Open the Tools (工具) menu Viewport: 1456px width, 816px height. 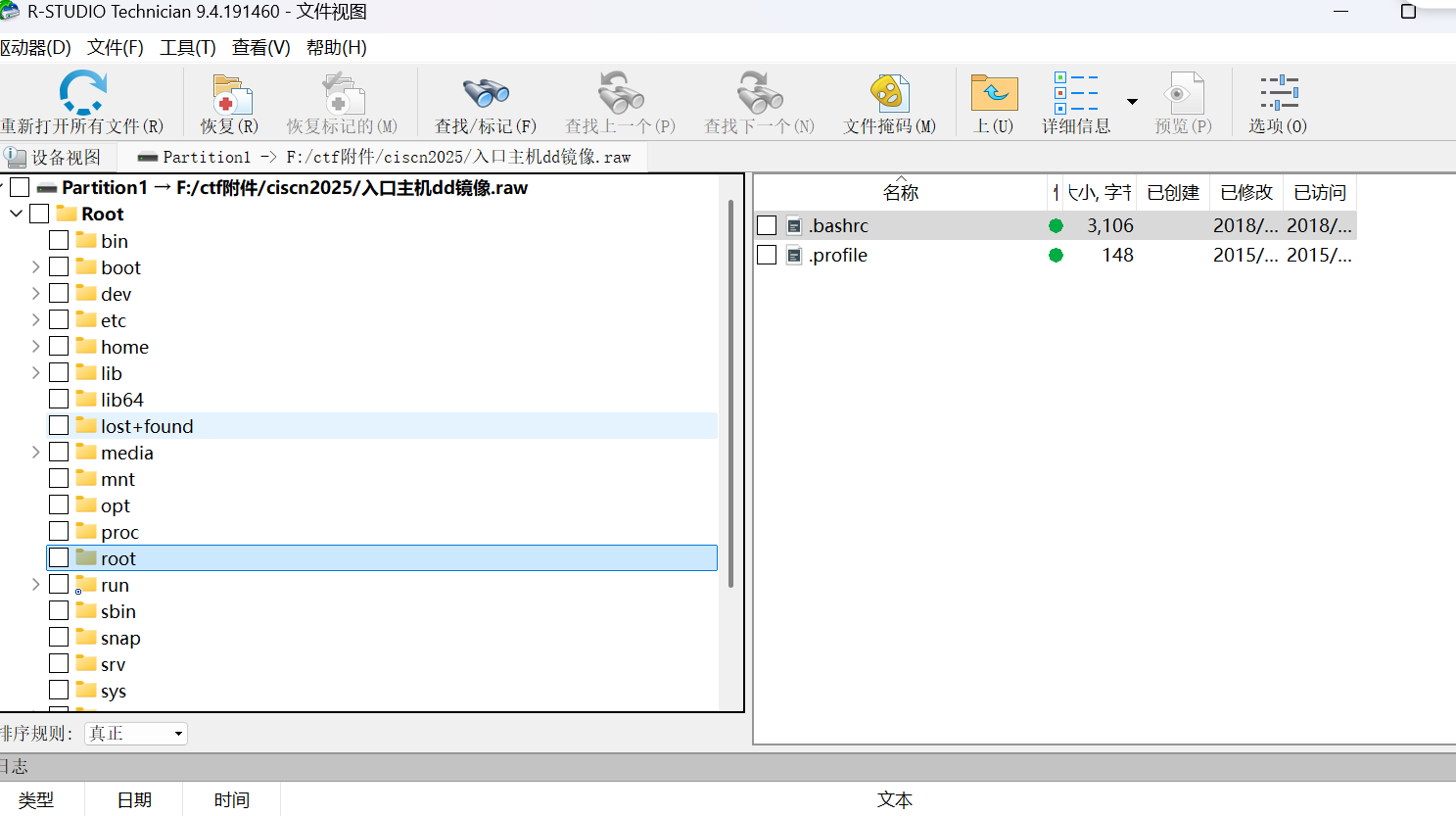[x=187, y=47]
